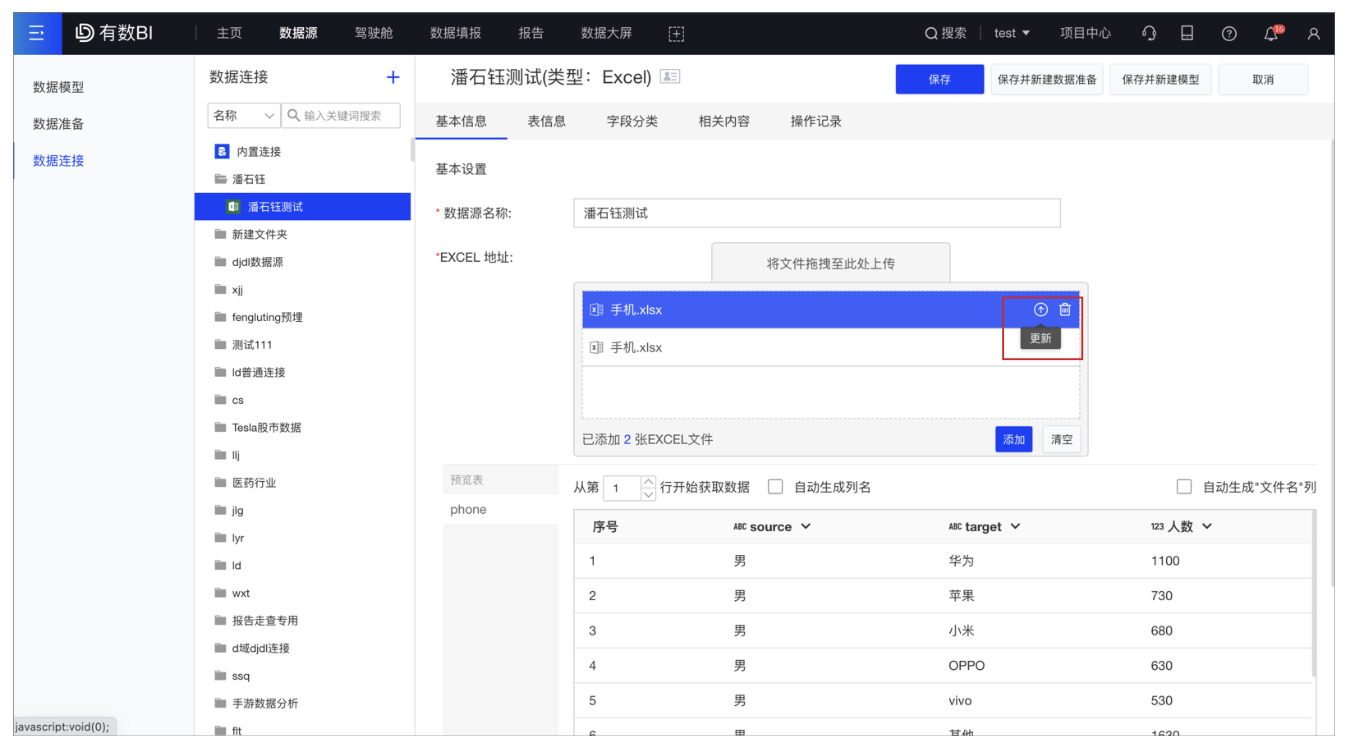Click the user avatar icon
This screenshot has height=756, width=1350.
click(1314, 32)
